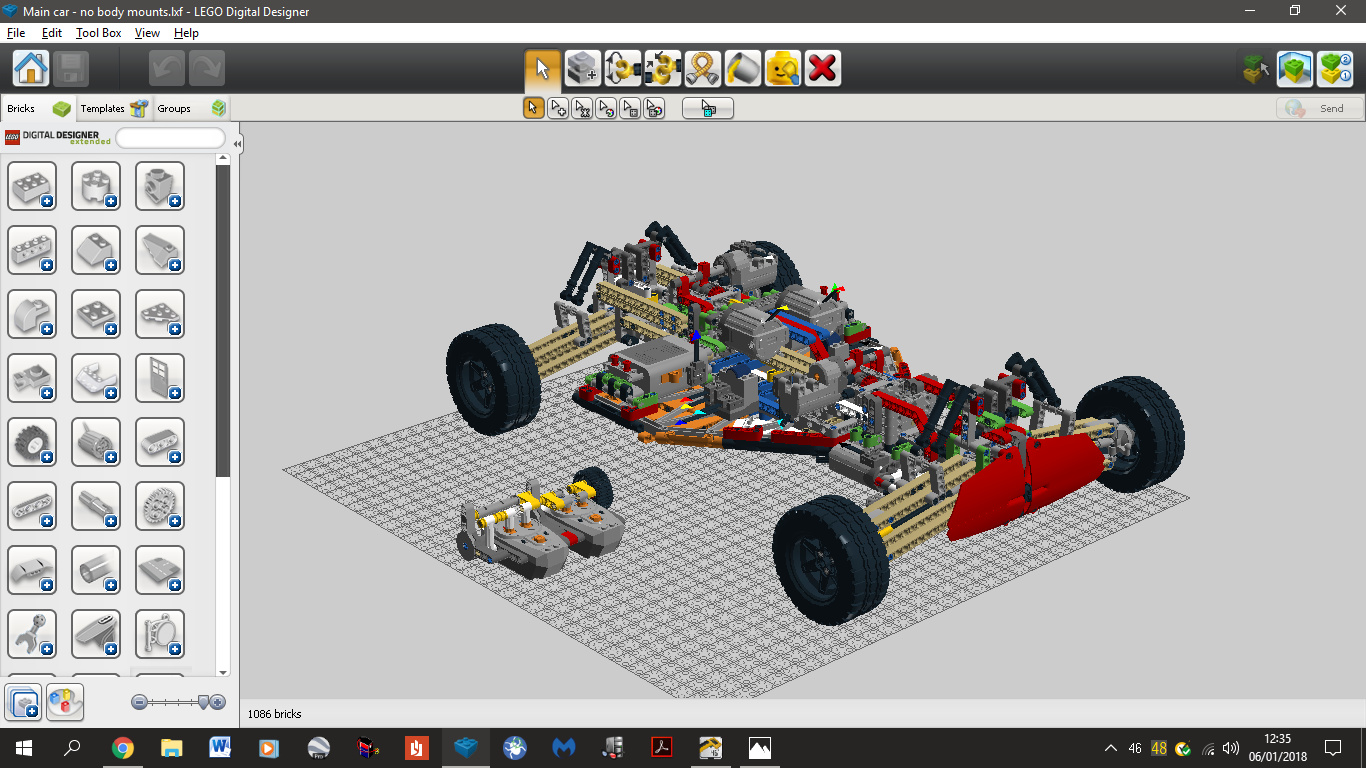Click the Undo arrow button

coord(167,68)
